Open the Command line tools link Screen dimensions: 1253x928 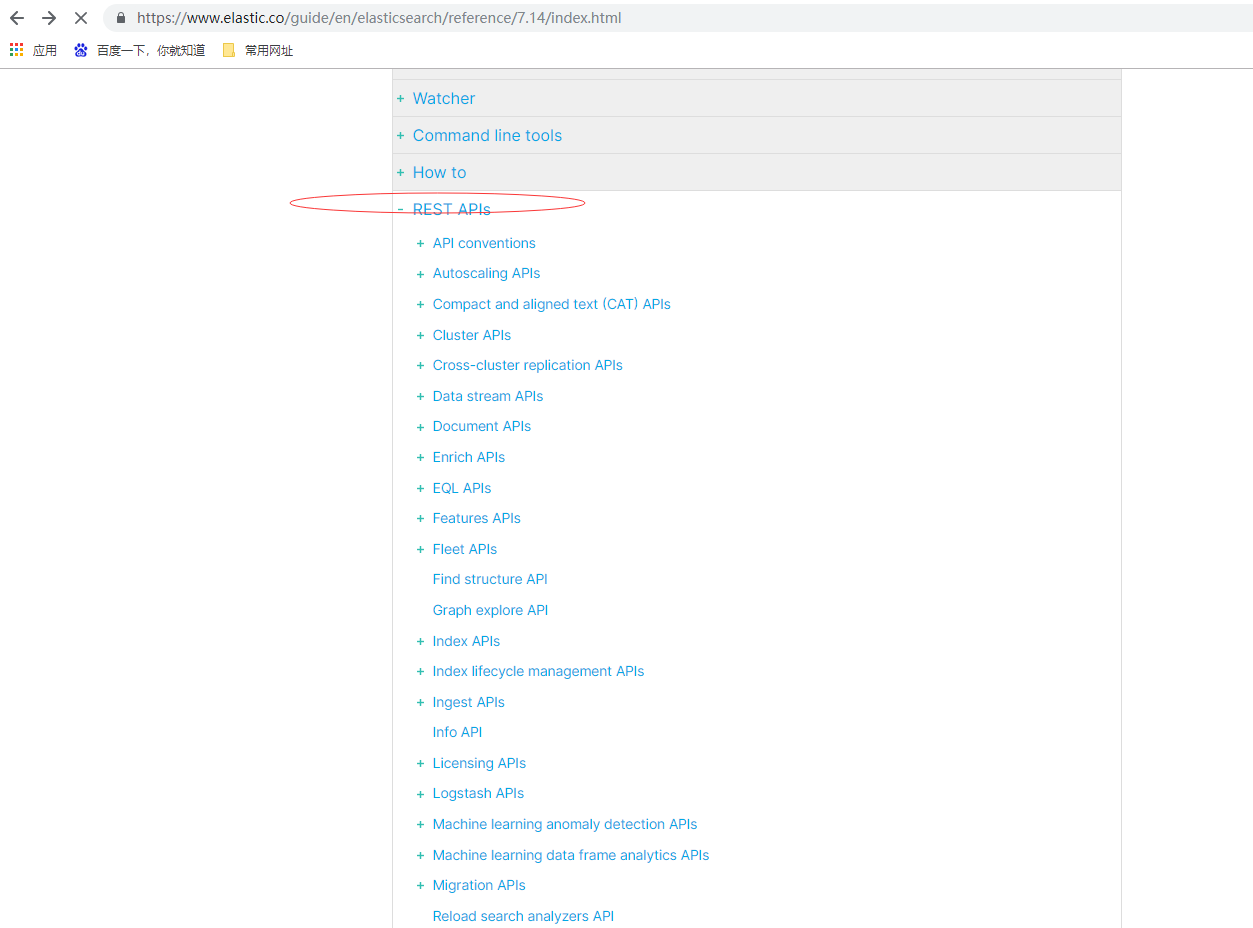coord(487,135)
